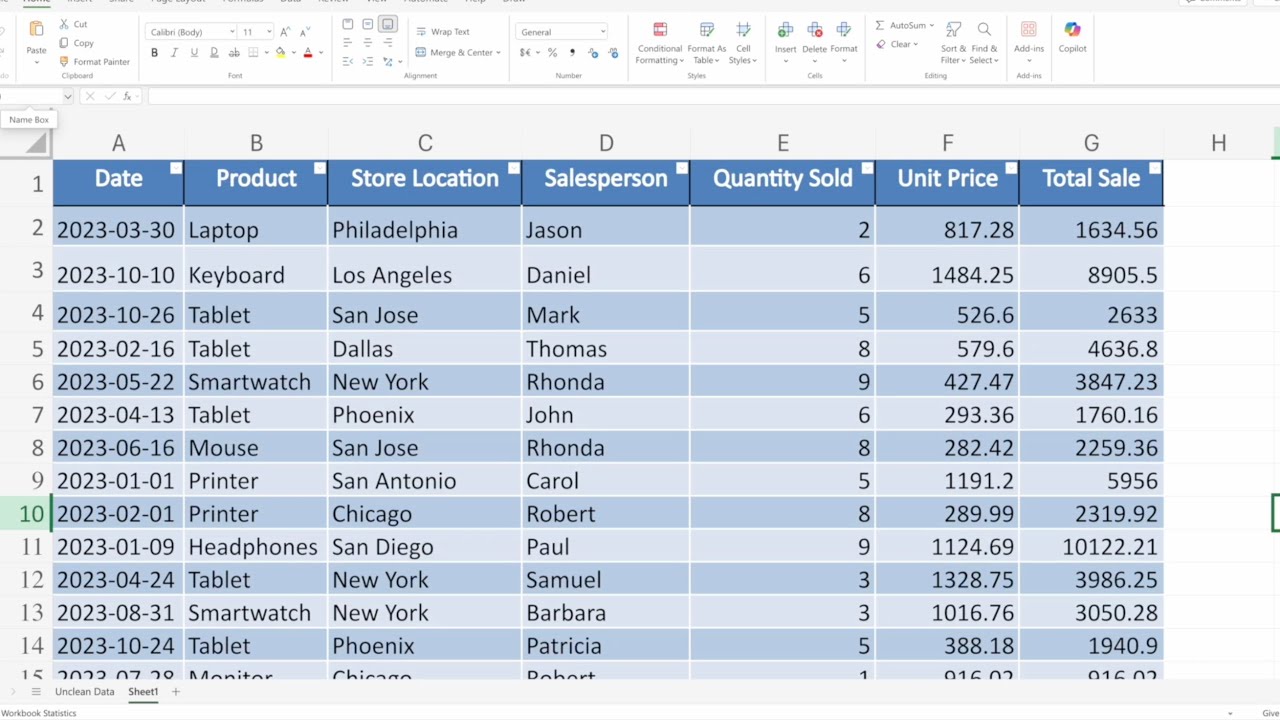The image size is (1280, 720).
Task: Open the Product column filter dropdown
Action: coord(320,168)
